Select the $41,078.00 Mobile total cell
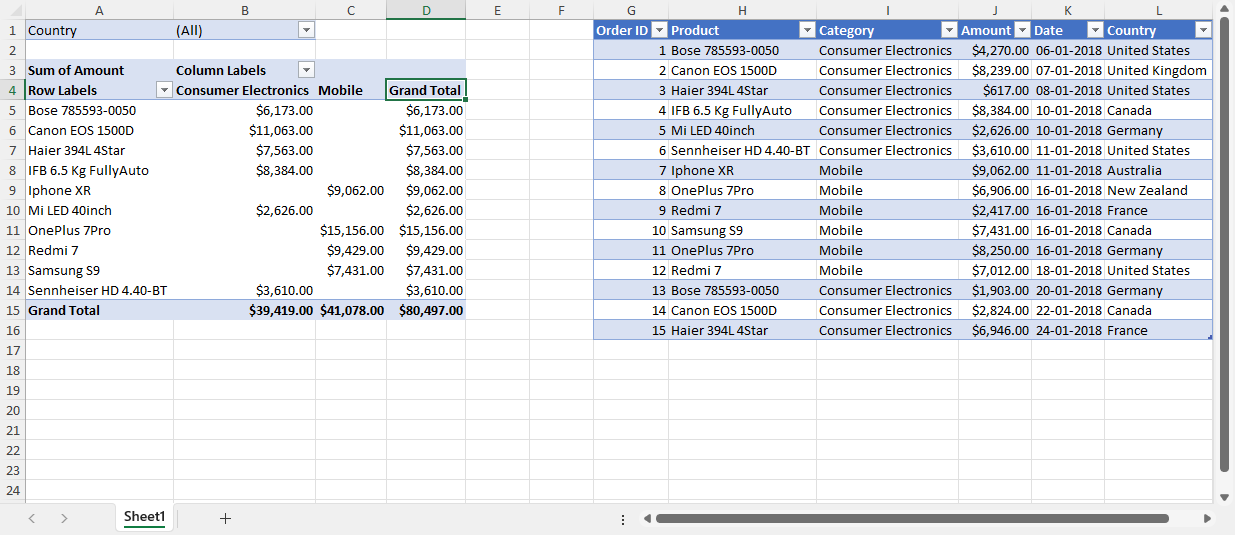Image resolution: width=1235 pixels, height=535 pixels. click(x=351, y=310)
